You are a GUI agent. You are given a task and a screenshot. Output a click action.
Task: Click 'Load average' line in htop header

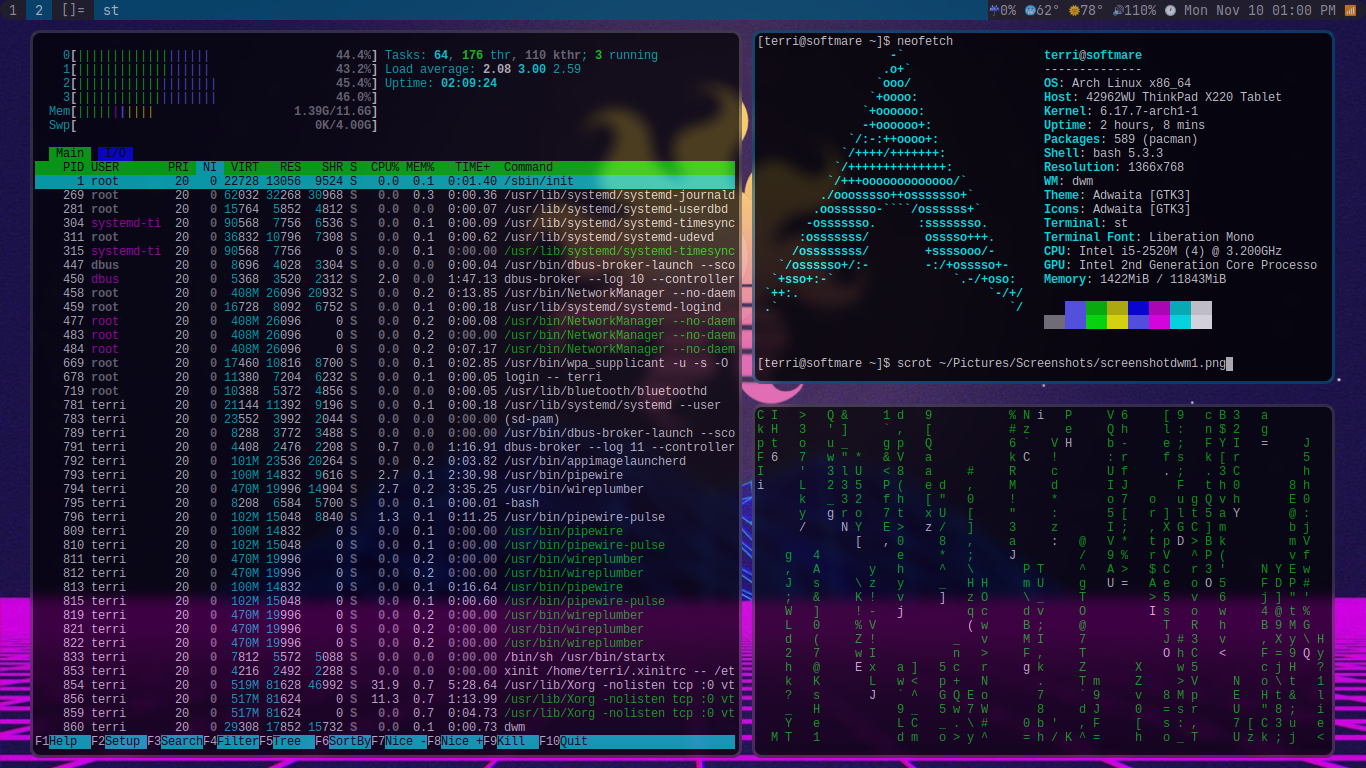[483, 69]
